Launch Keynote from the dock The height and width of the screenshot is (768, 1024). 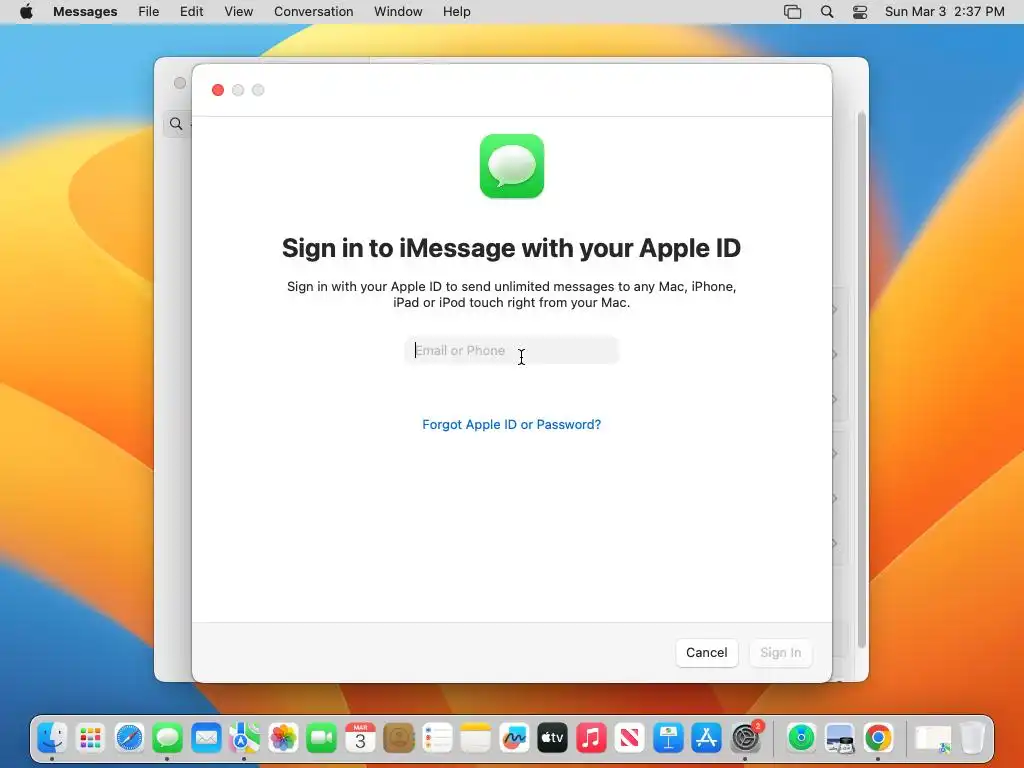click(668, 738)
